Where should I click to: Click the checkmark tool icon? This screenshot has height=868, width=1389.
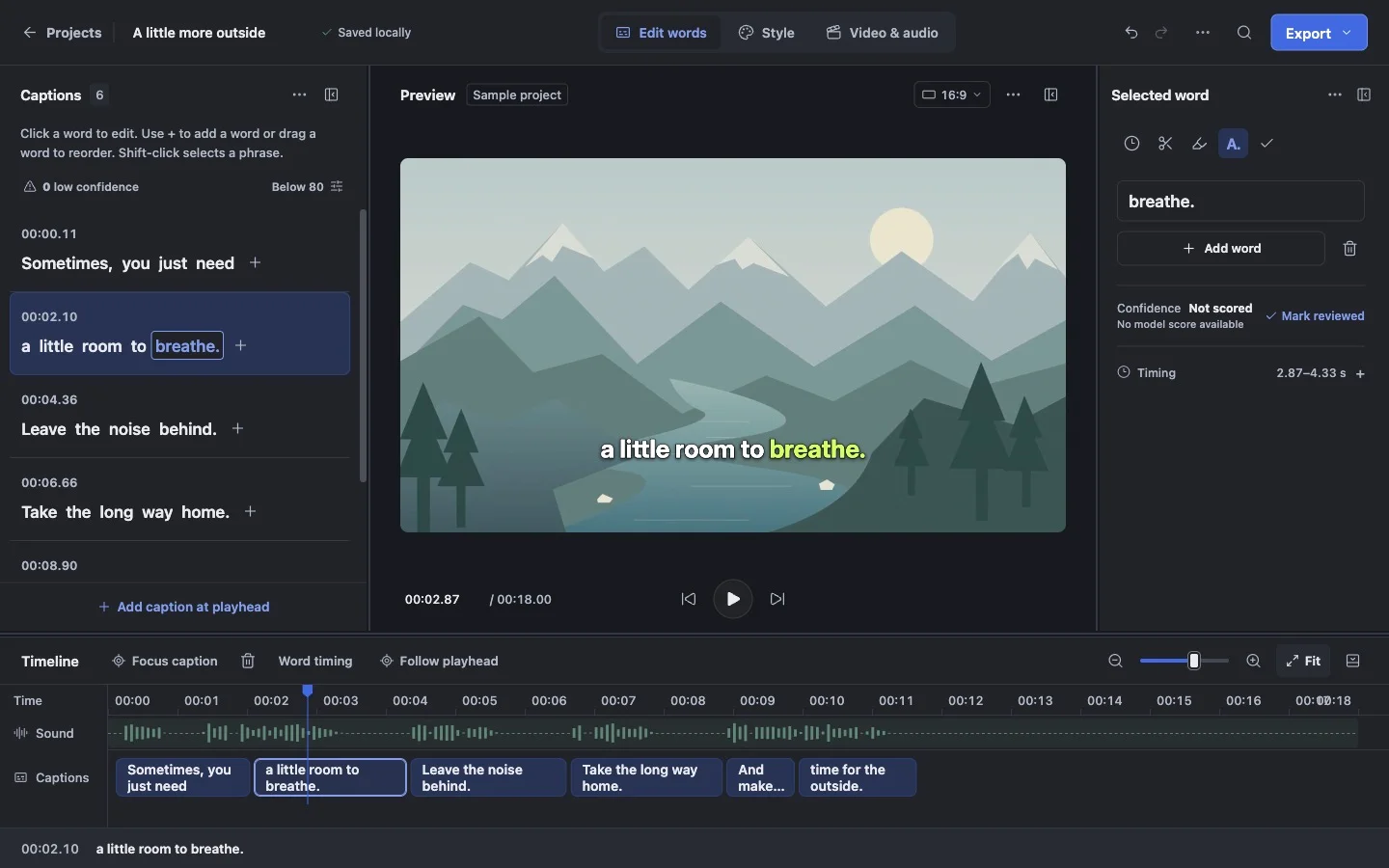tap(1267, 144)
